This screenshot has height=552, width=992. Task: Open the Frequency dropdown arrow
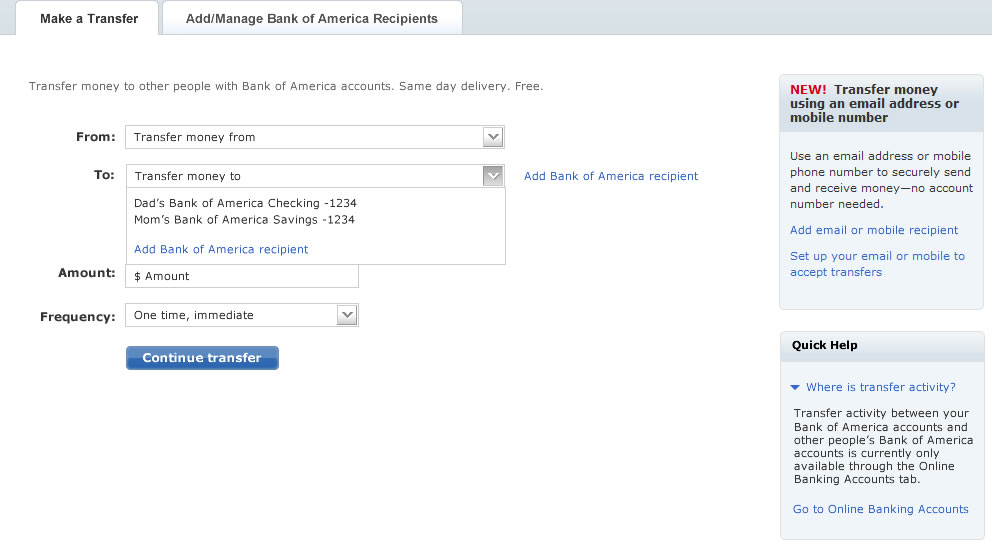347,315
